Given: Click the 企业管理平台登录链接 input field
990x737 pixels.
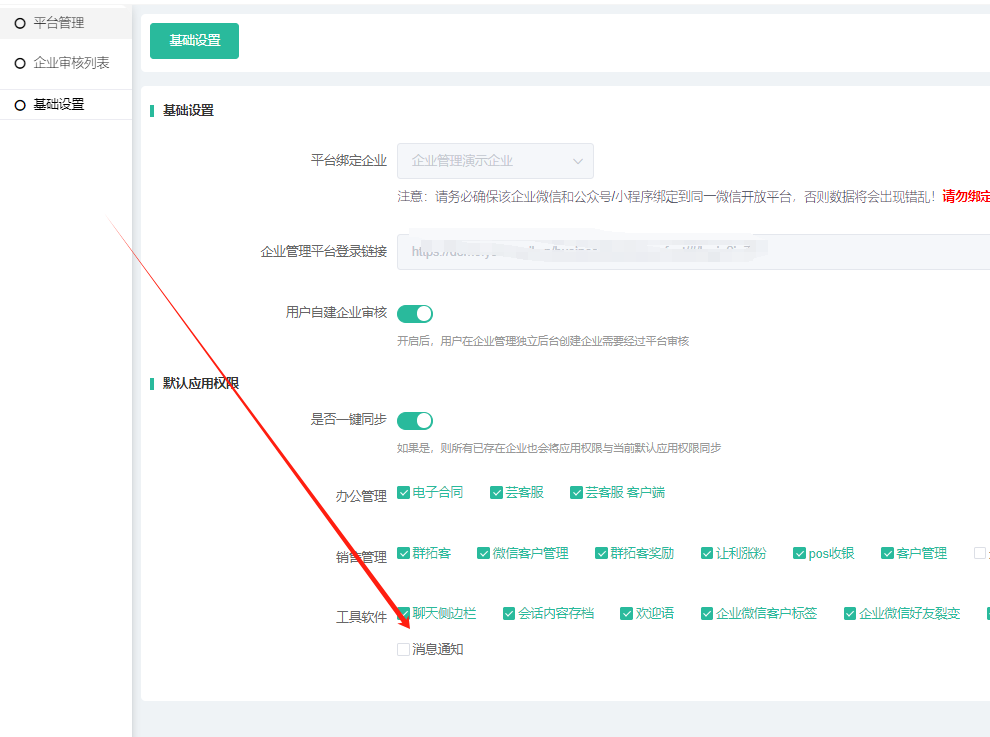Looking at the screenshot, I should (x=690, y=252).
